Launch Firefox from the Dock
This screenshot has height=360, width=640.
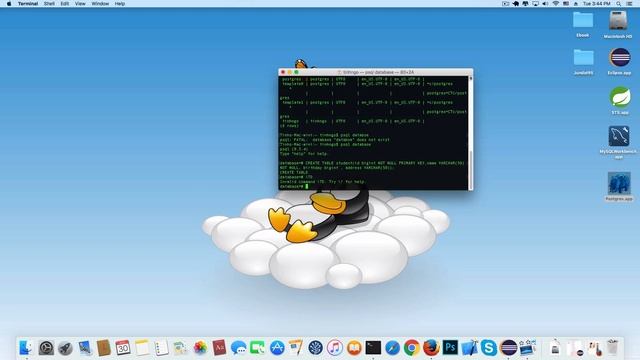coord(431,348)
